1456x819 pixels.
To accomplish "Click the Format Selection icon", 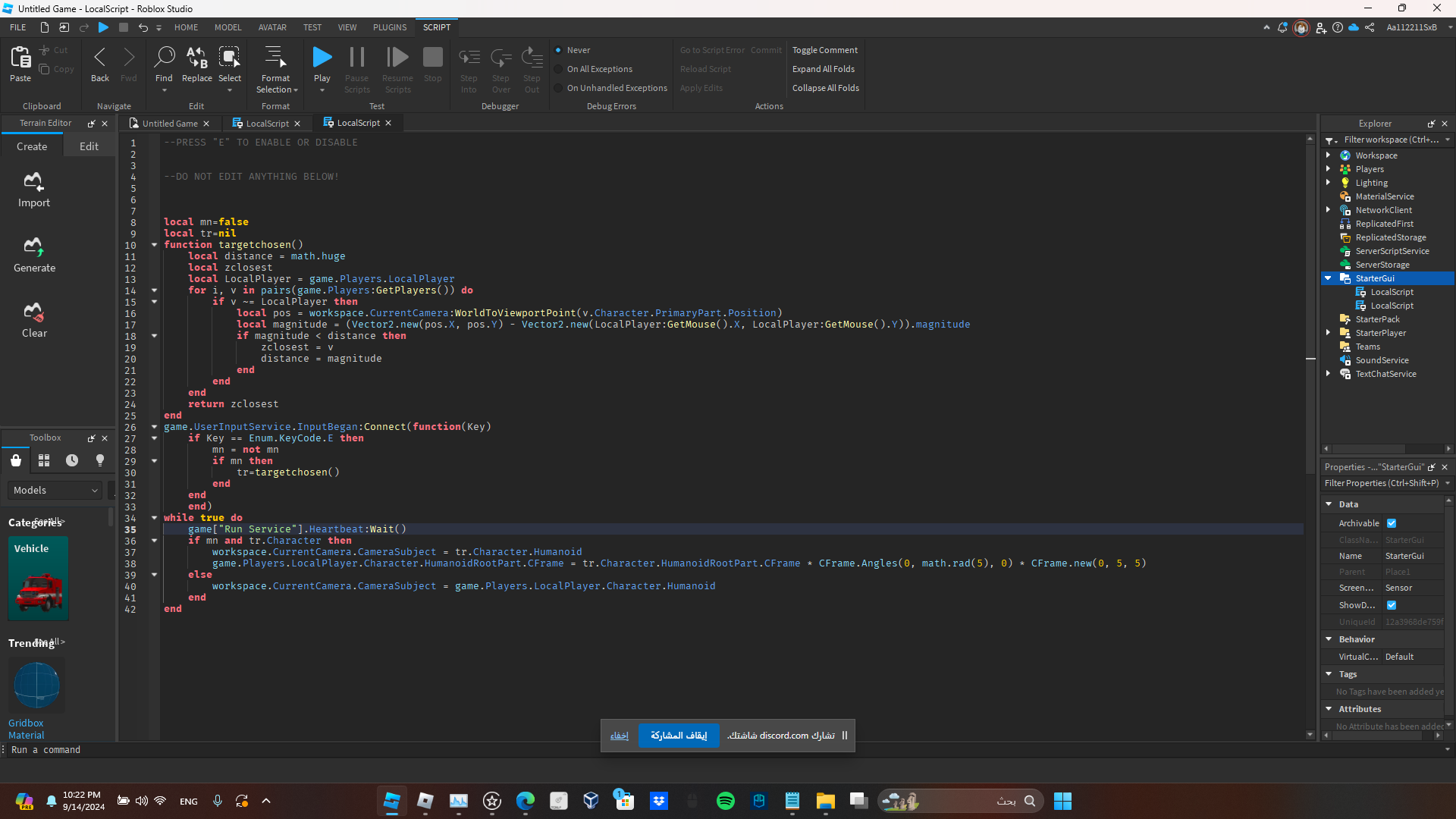I will coord(275,58).
